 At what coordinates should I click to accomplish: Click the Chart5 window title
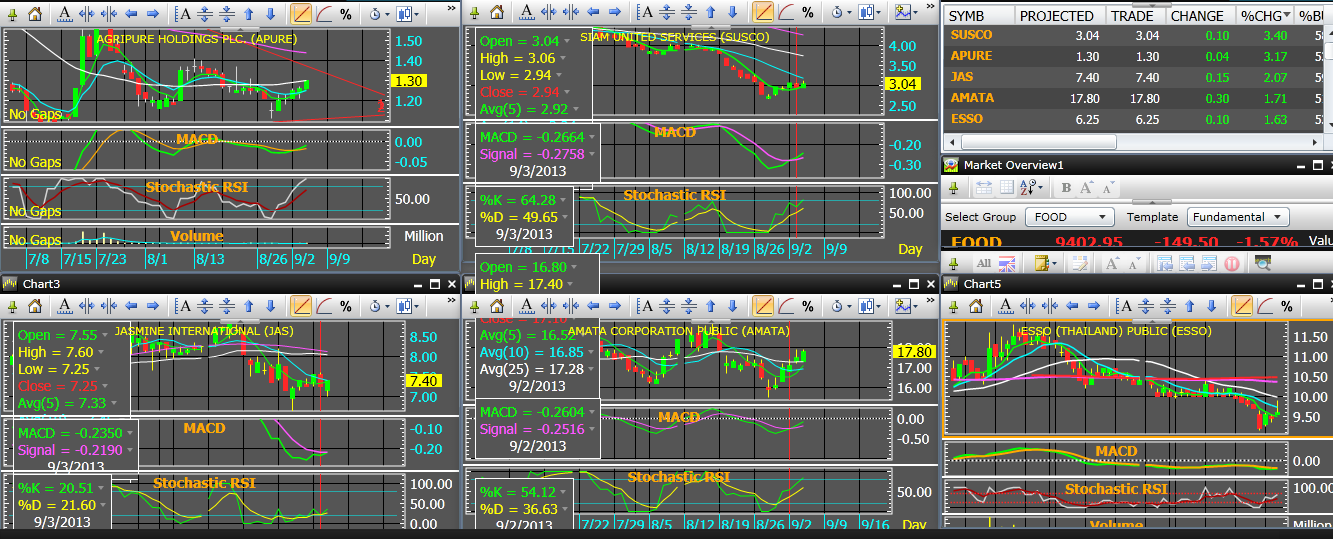point(982,284)
